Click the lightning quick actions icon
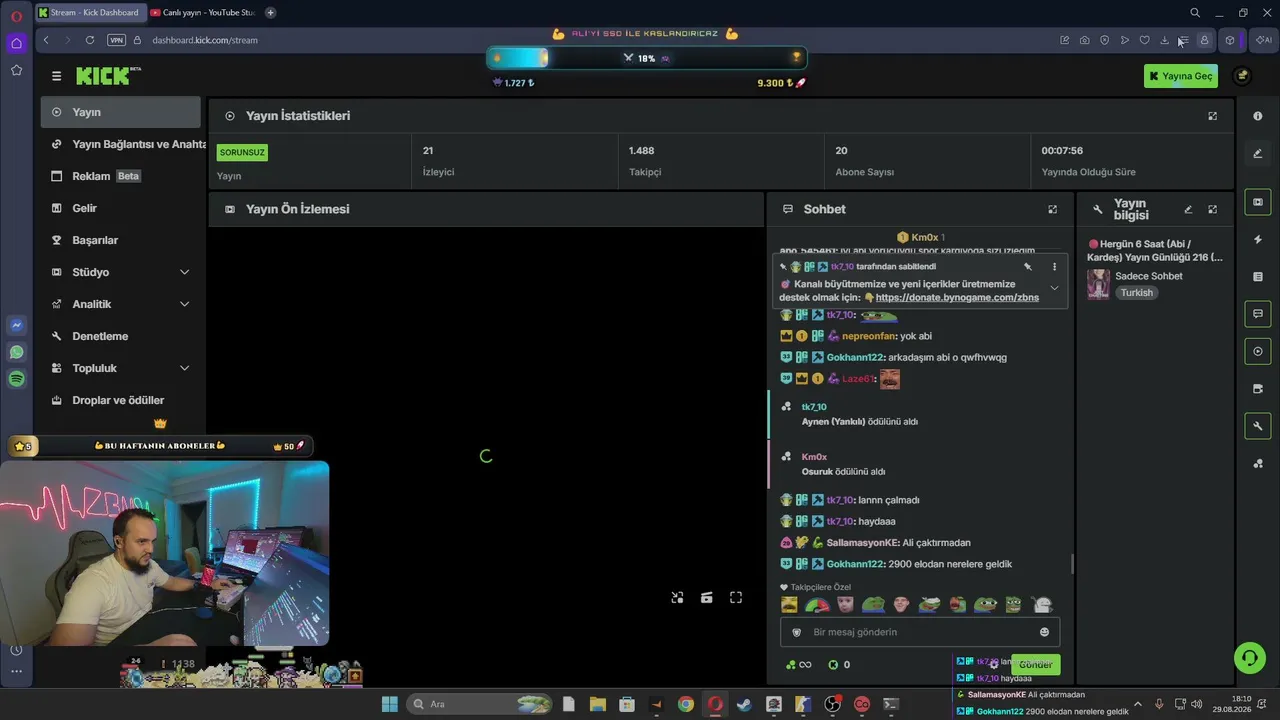This screenshot has width=1280, height=720. [x=1258, y=240]
